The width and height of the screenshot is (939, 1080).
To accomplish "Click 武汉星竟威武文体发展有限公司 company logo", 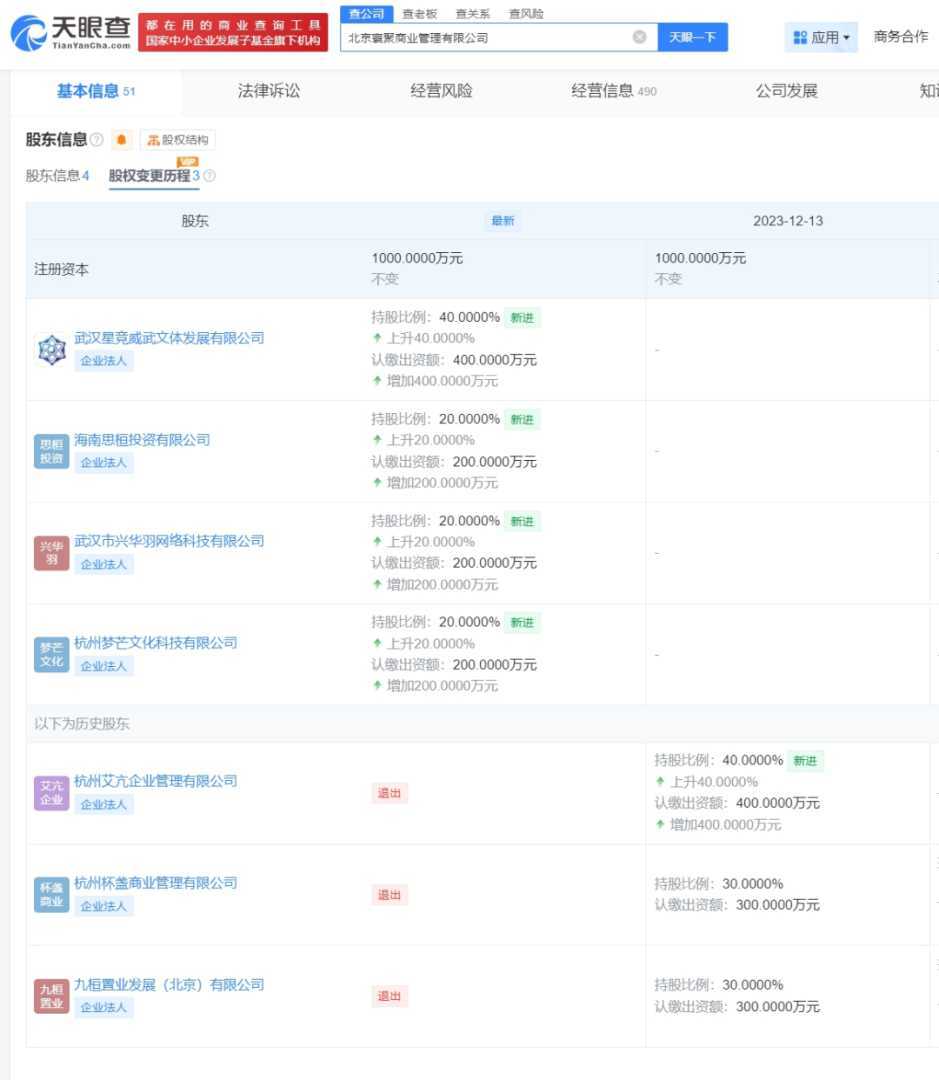I will pos(51,349).
